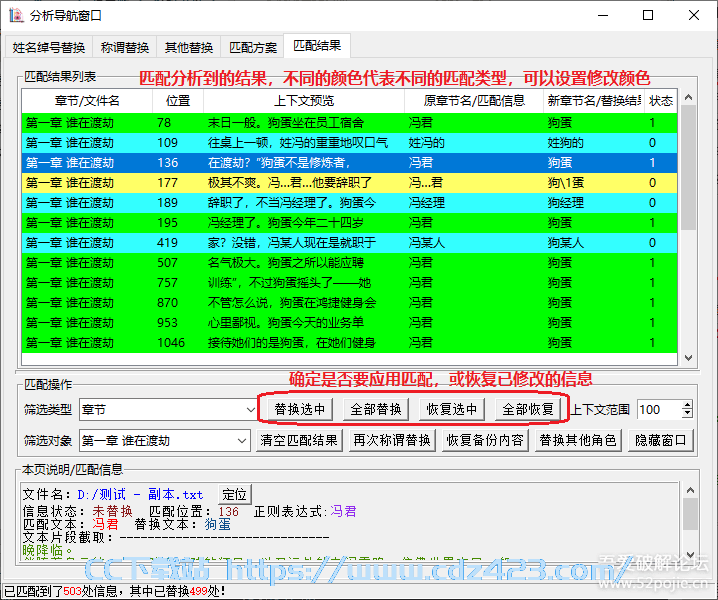Image resolution: width=718 pixels, height=600 pixels.
Task: Click info panel scrollbar down arrow
Action: tap(690, 554)
